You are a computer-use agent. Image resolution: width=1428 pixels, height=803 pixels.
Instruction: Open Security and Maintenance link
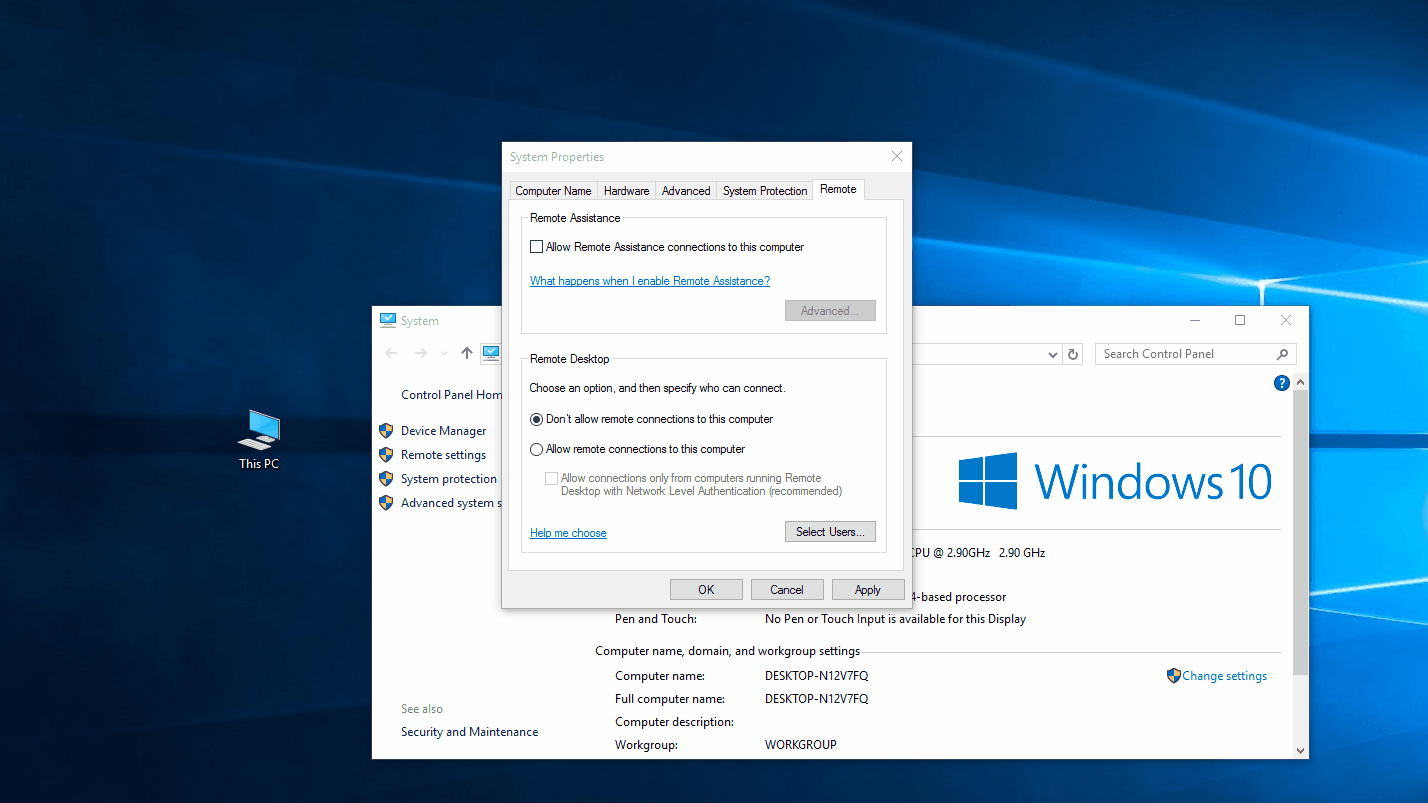[470, 732]
